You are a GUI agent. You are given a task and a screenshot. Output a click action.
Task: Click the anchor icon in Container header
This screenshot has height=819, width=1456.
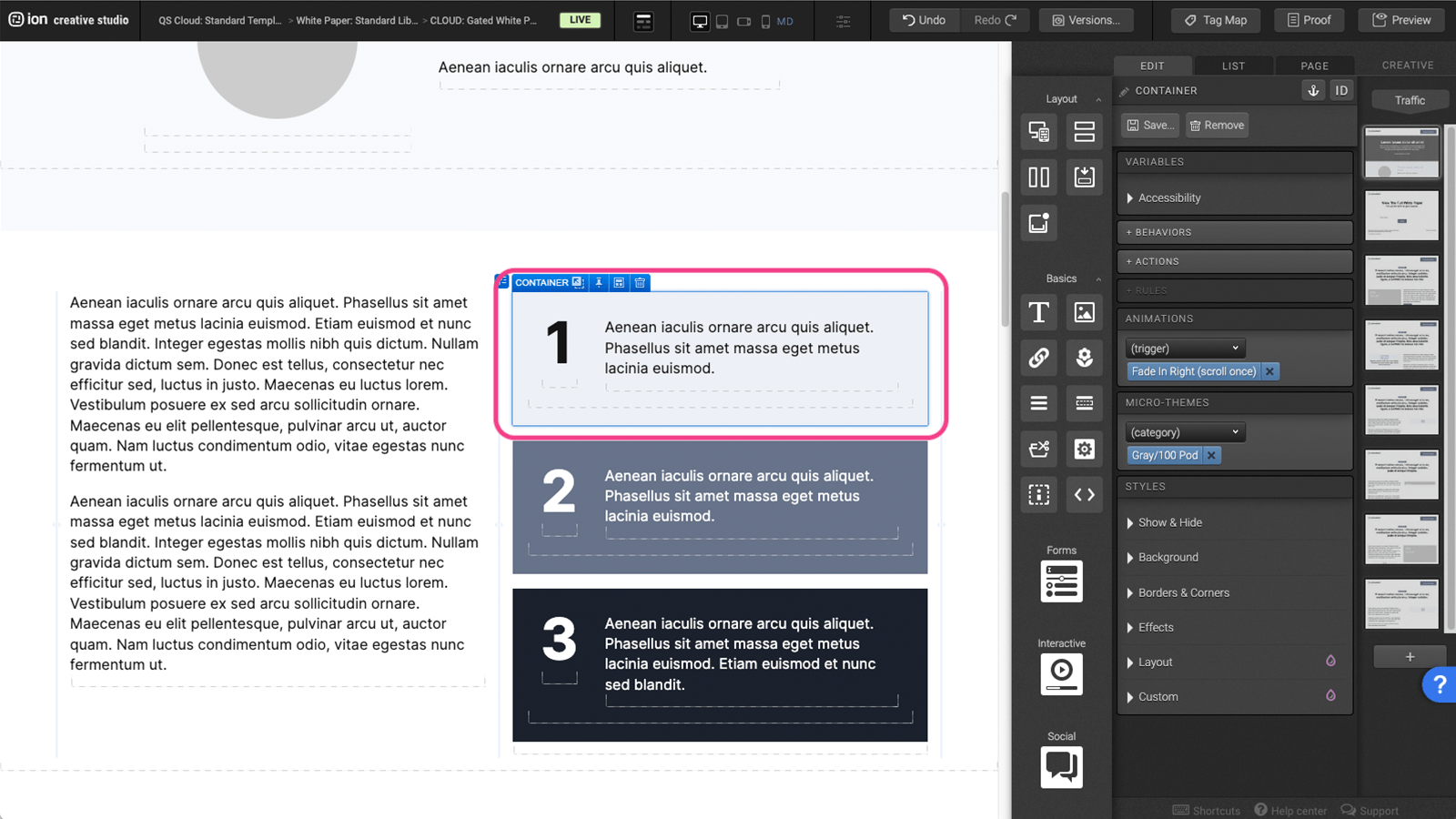(x=1312, y=90)
